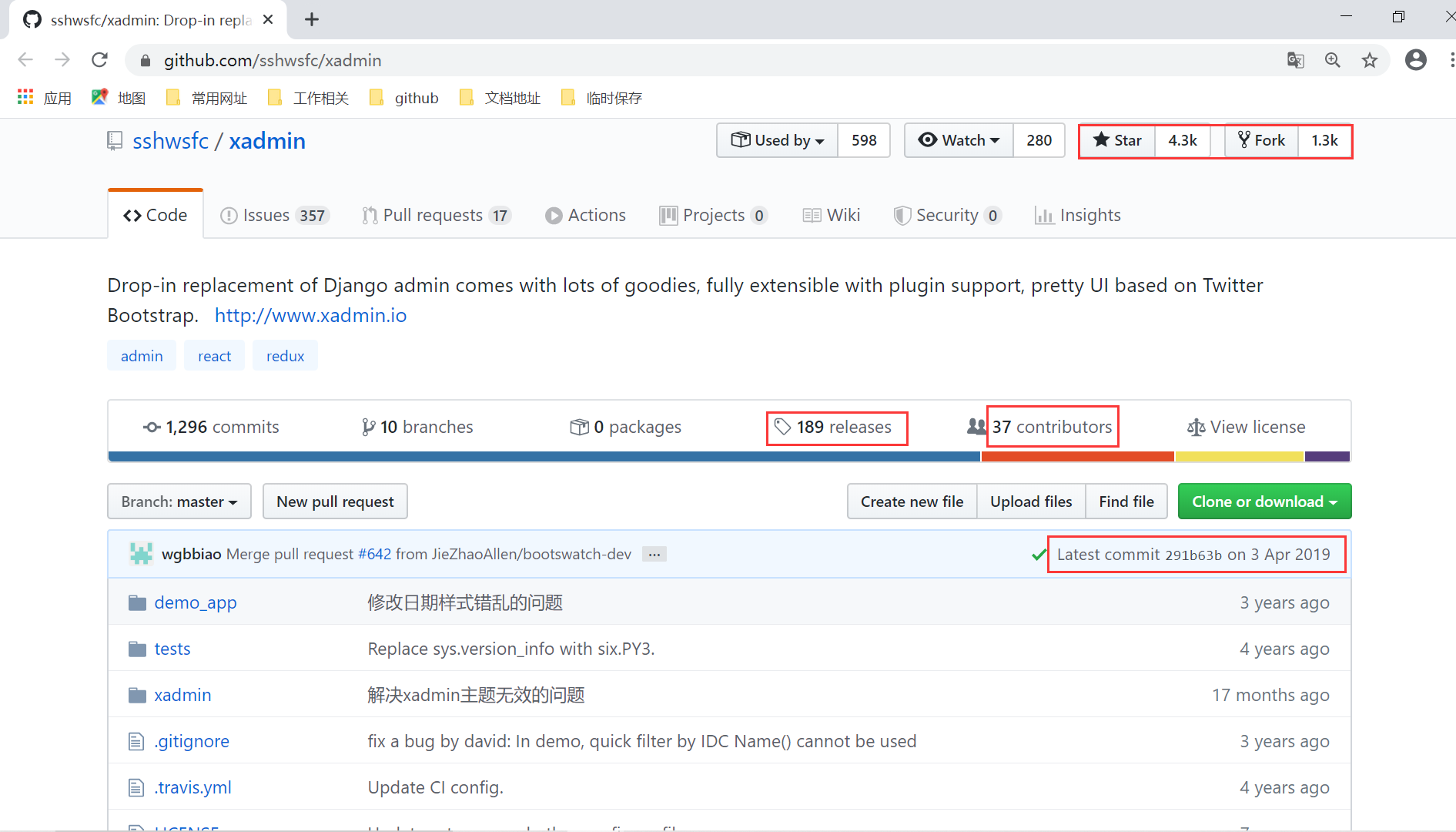The height and width of the screenshot is (832, 1456).
Task: Open the browser profile avatar
Action: coord(1416,60)
